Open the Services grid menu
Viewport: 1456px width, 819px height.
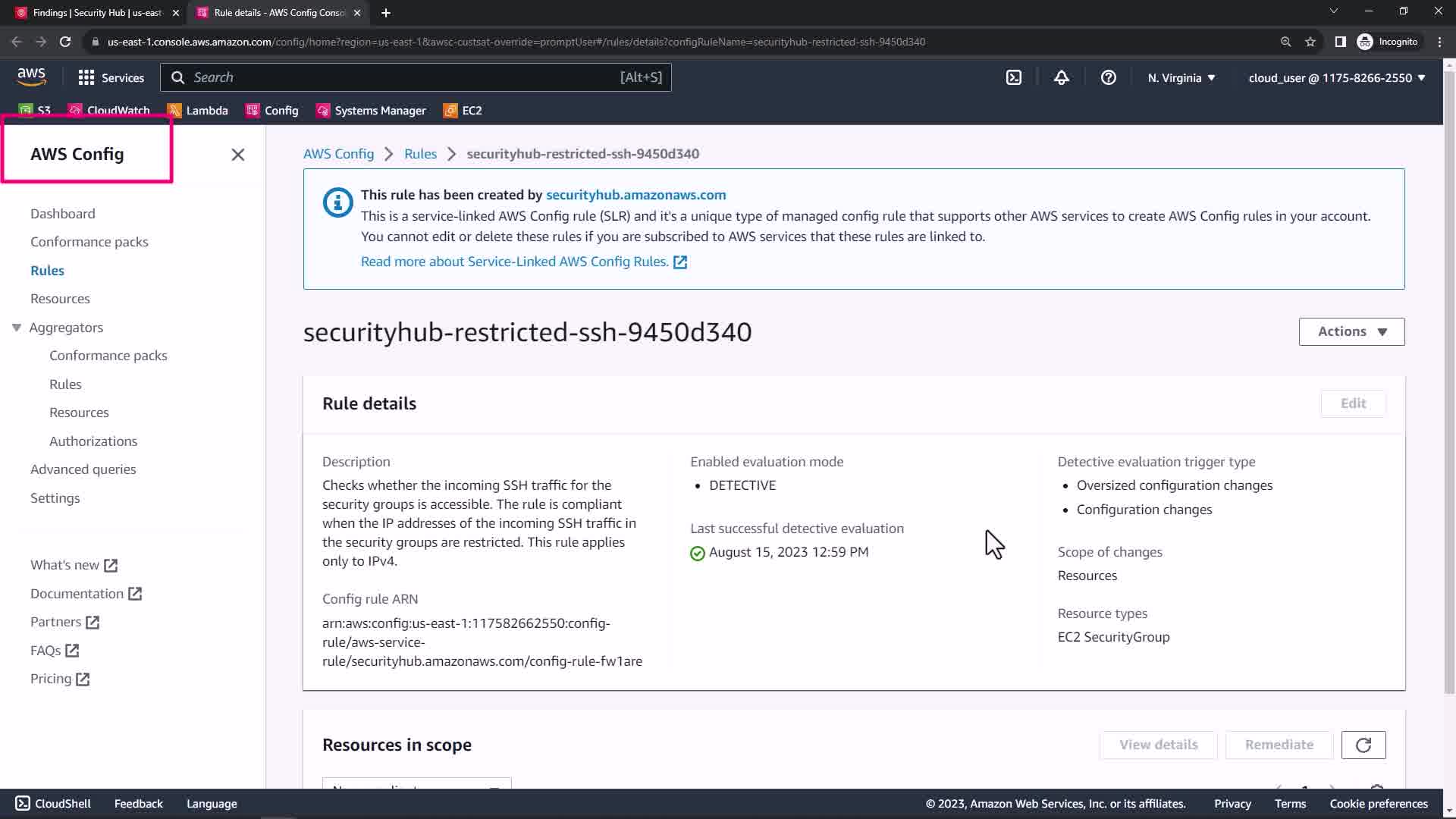tap(111, 77)
